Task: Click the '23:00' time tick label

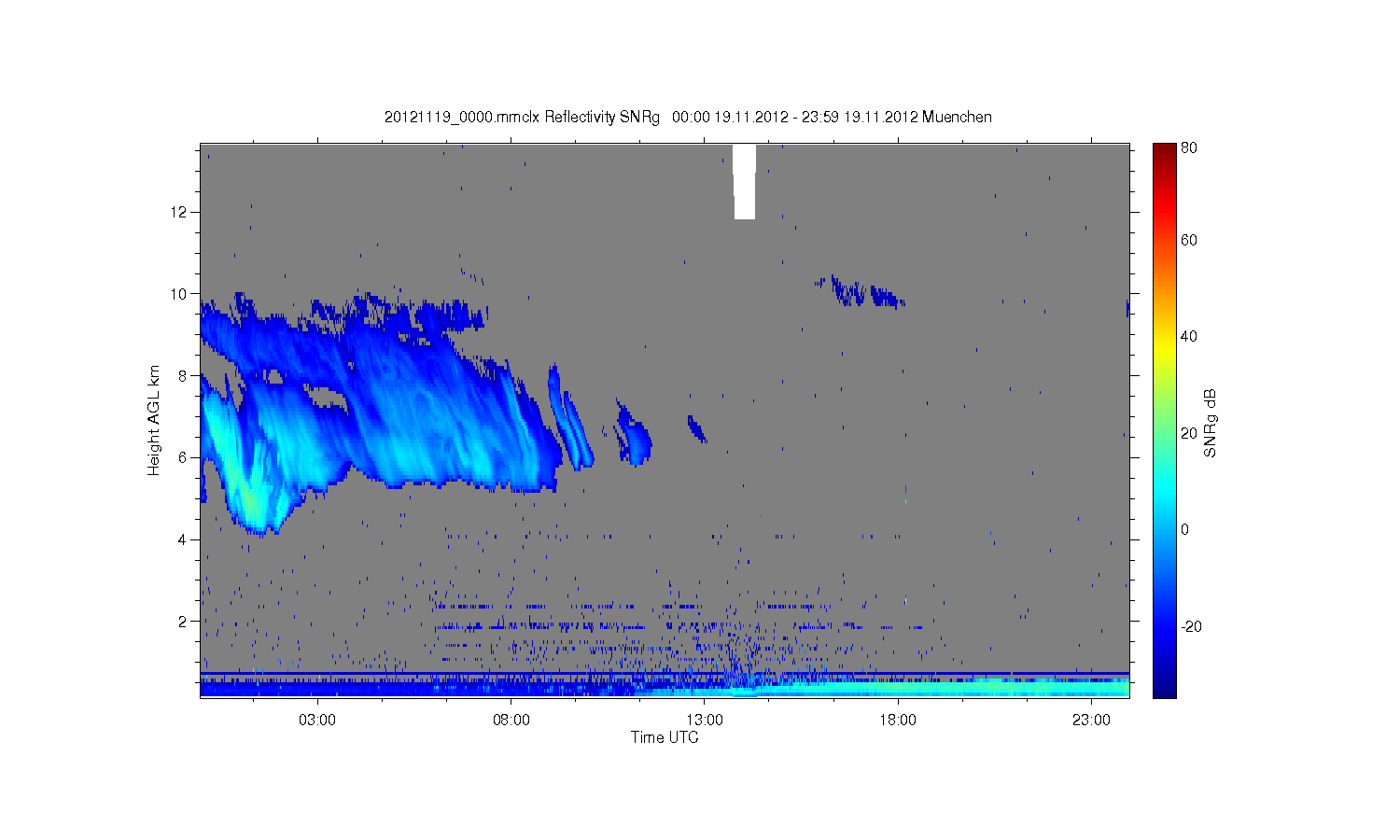Action: point(1091,721)
